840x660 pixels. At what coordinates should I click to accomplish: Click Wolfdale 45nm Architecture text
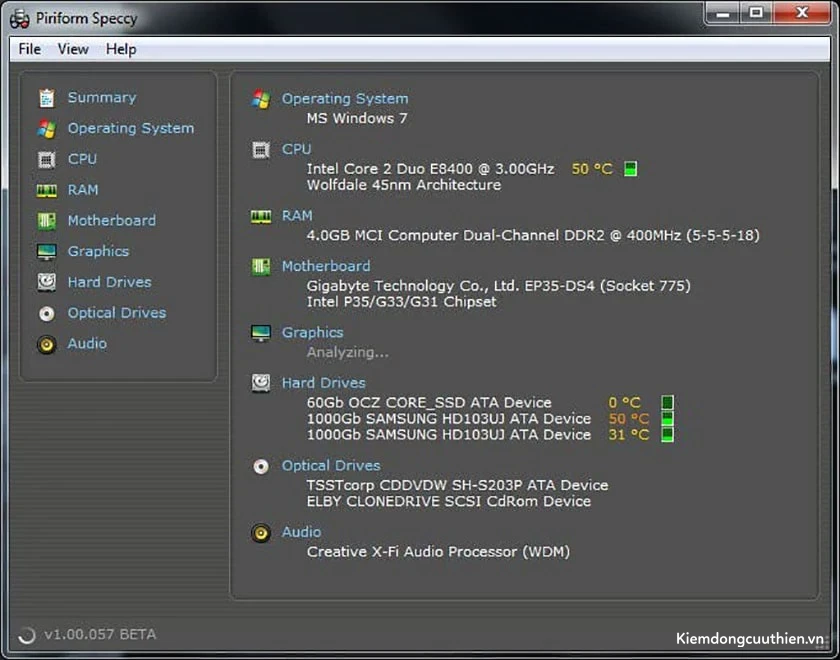point(403,185)
